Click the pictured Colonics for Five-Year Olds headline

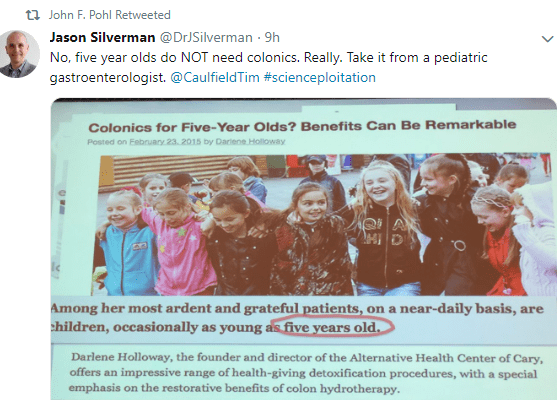(x=302, y=126)
